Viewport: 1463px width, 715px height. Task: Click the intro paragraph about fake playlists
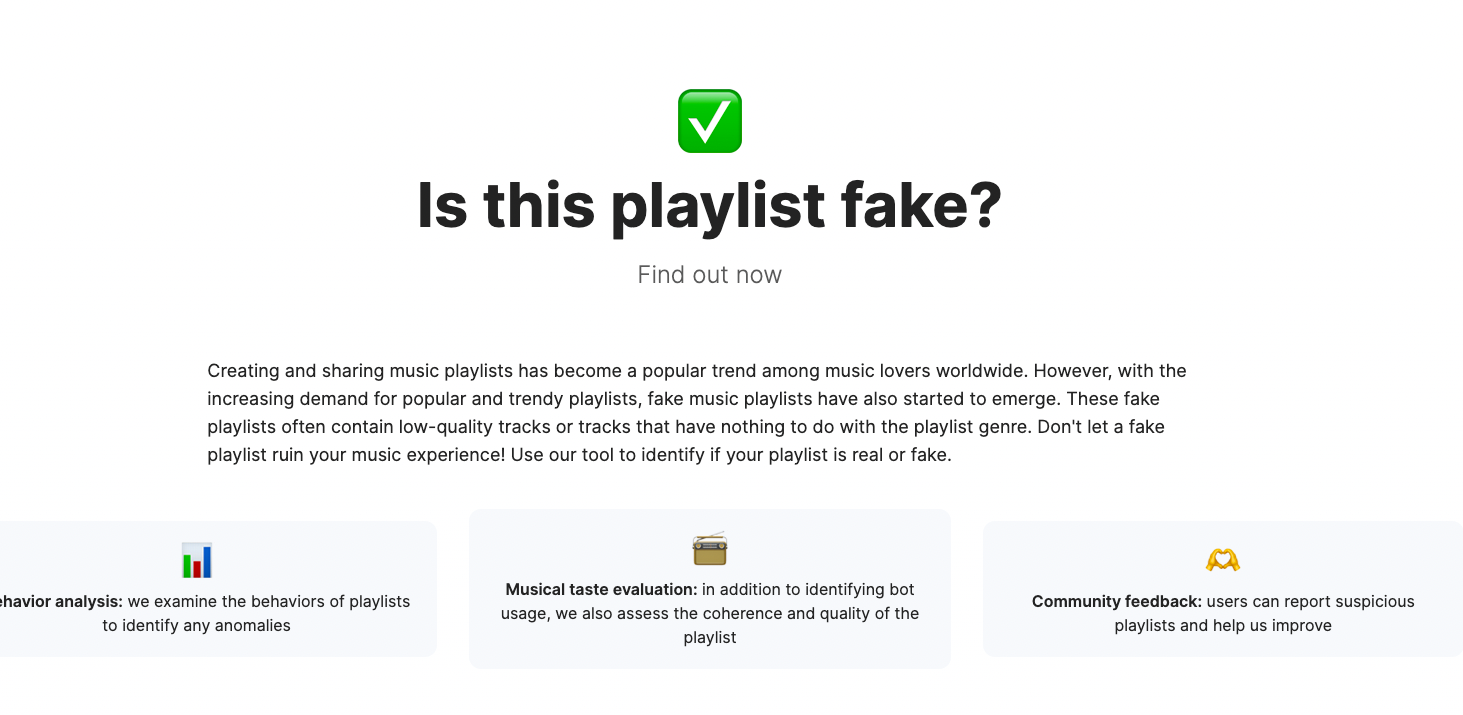[697, 413]
